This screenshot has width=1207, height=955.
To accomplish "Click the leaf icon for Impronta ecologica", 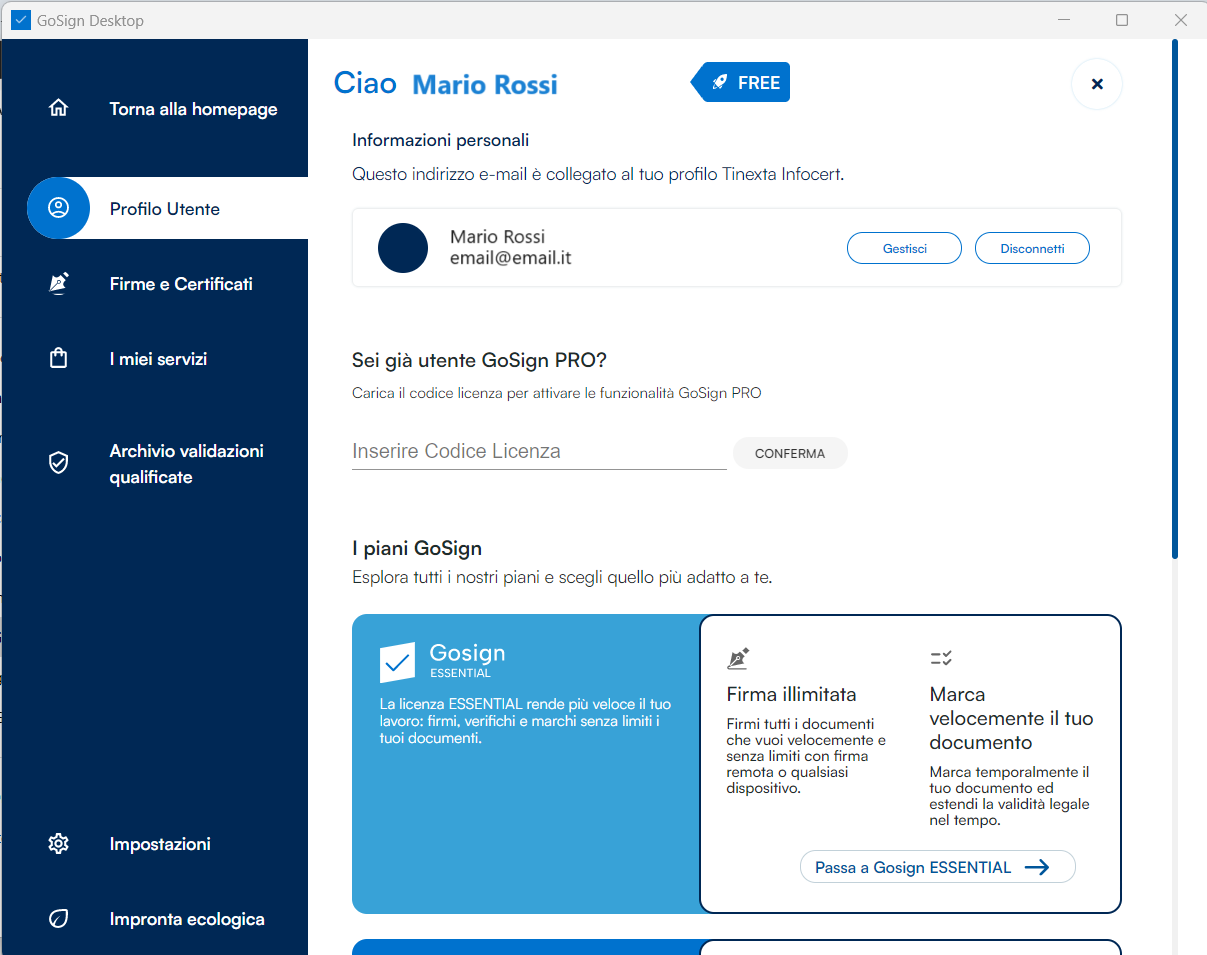I will click(x=59, y=919).
